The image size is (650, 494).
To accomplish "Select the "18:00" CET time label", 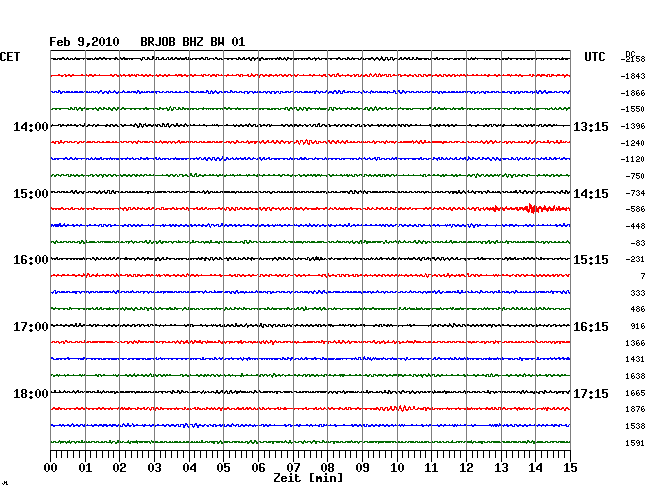I will (31, 393).
